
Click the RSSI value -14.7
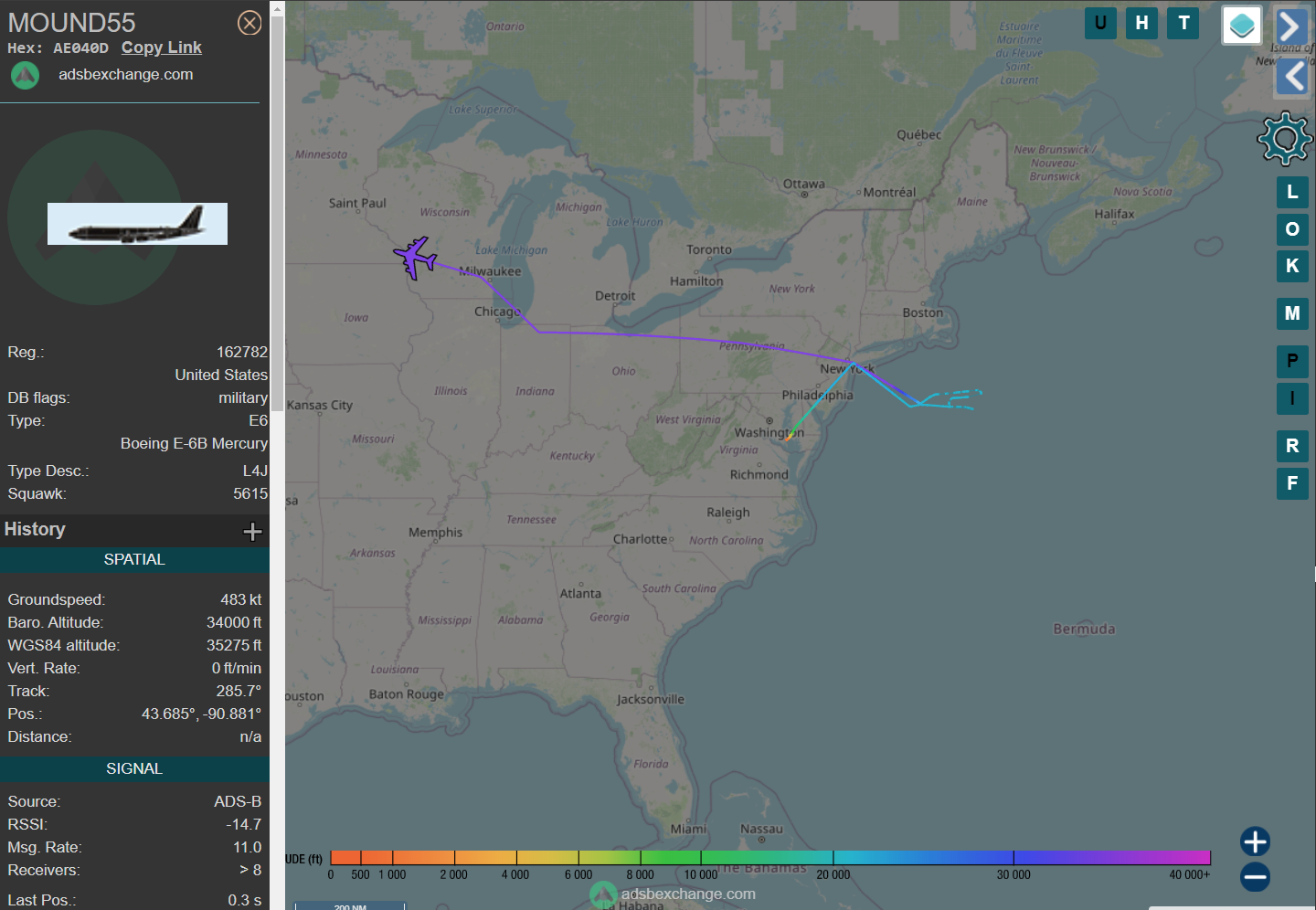click(244, 824)
